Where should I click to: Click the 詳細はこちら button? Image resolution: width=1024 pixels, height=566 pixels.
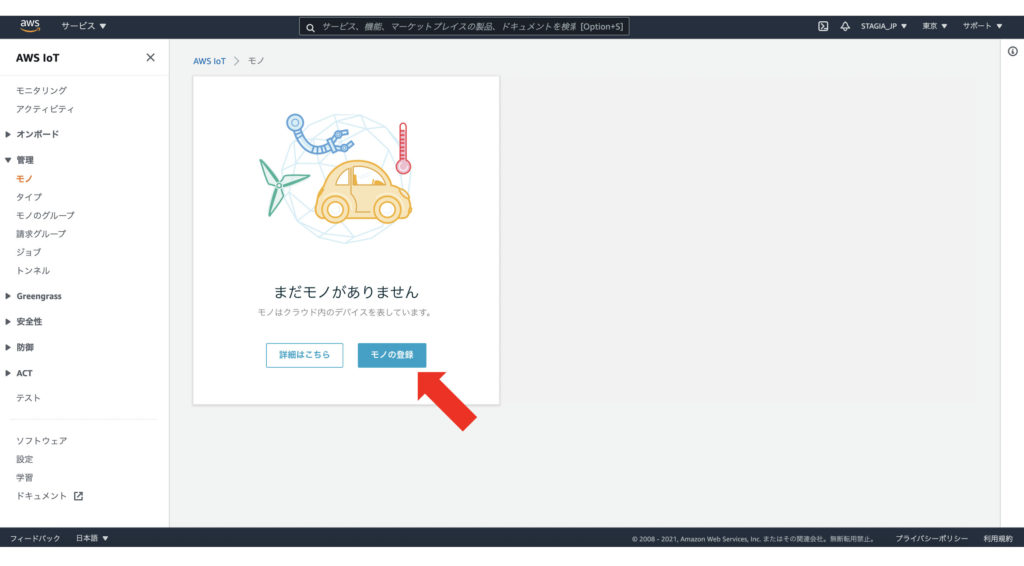point(304,355)
